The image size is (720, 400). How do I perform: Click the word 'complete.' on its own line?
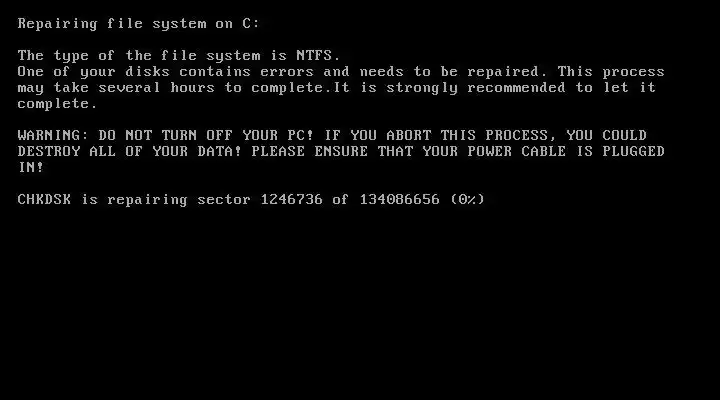coord(57,104)
